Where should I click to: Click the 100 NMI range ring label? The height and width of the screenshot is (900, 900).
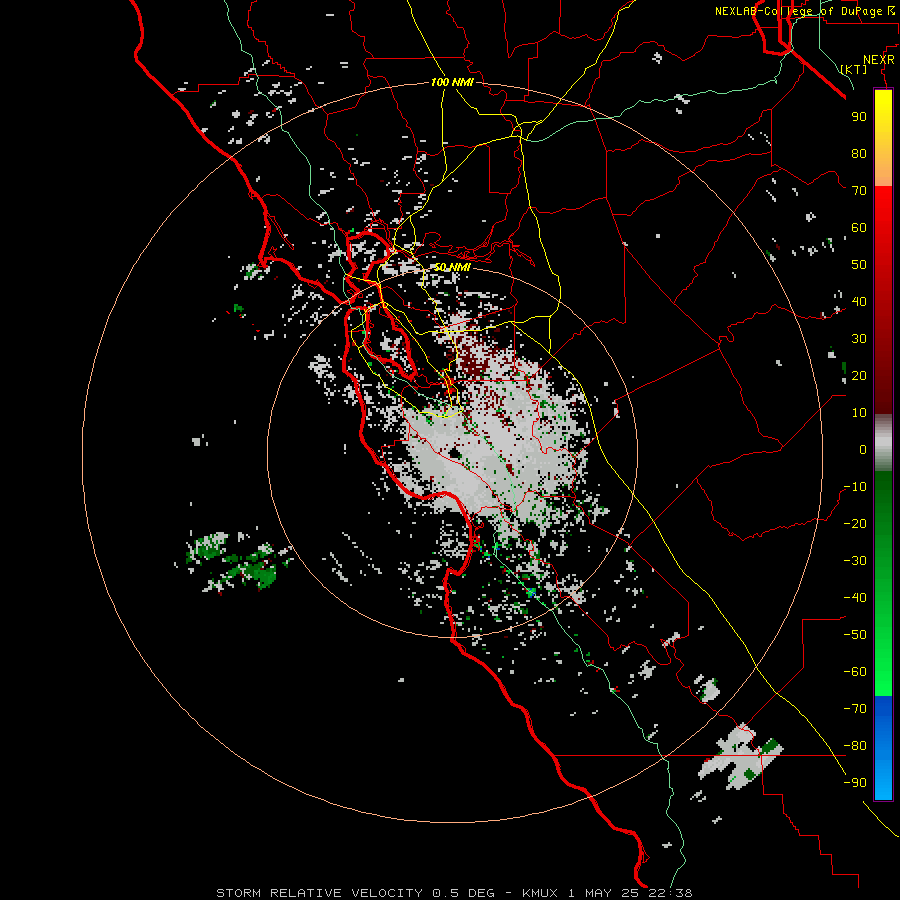click(452, 82)
